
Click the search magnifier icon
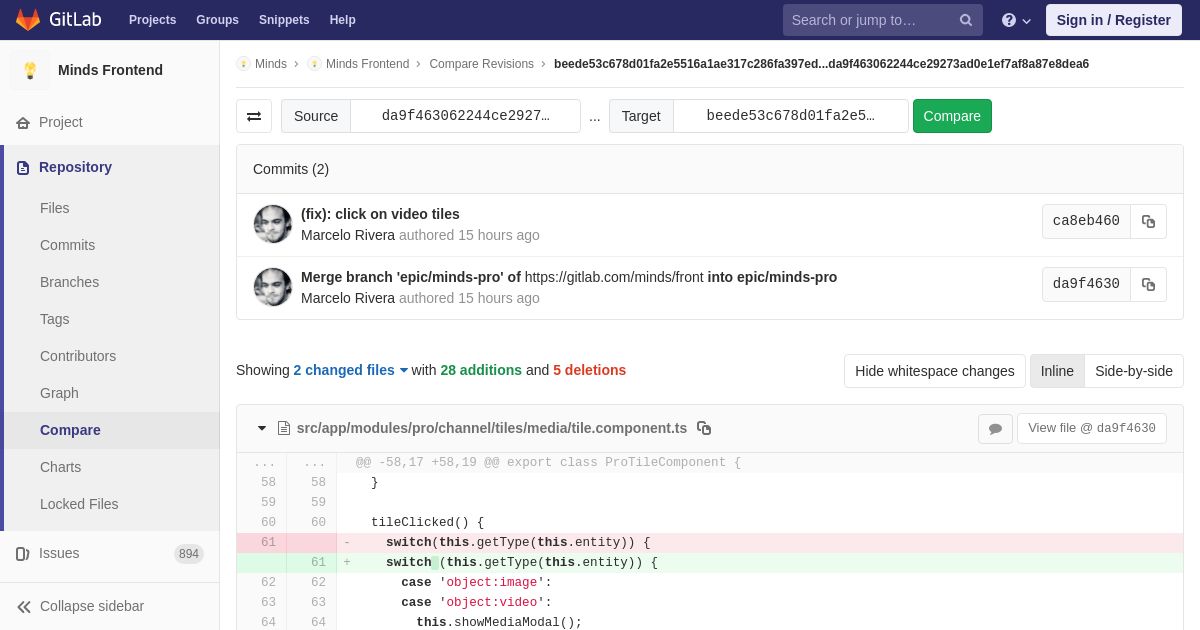965,20
